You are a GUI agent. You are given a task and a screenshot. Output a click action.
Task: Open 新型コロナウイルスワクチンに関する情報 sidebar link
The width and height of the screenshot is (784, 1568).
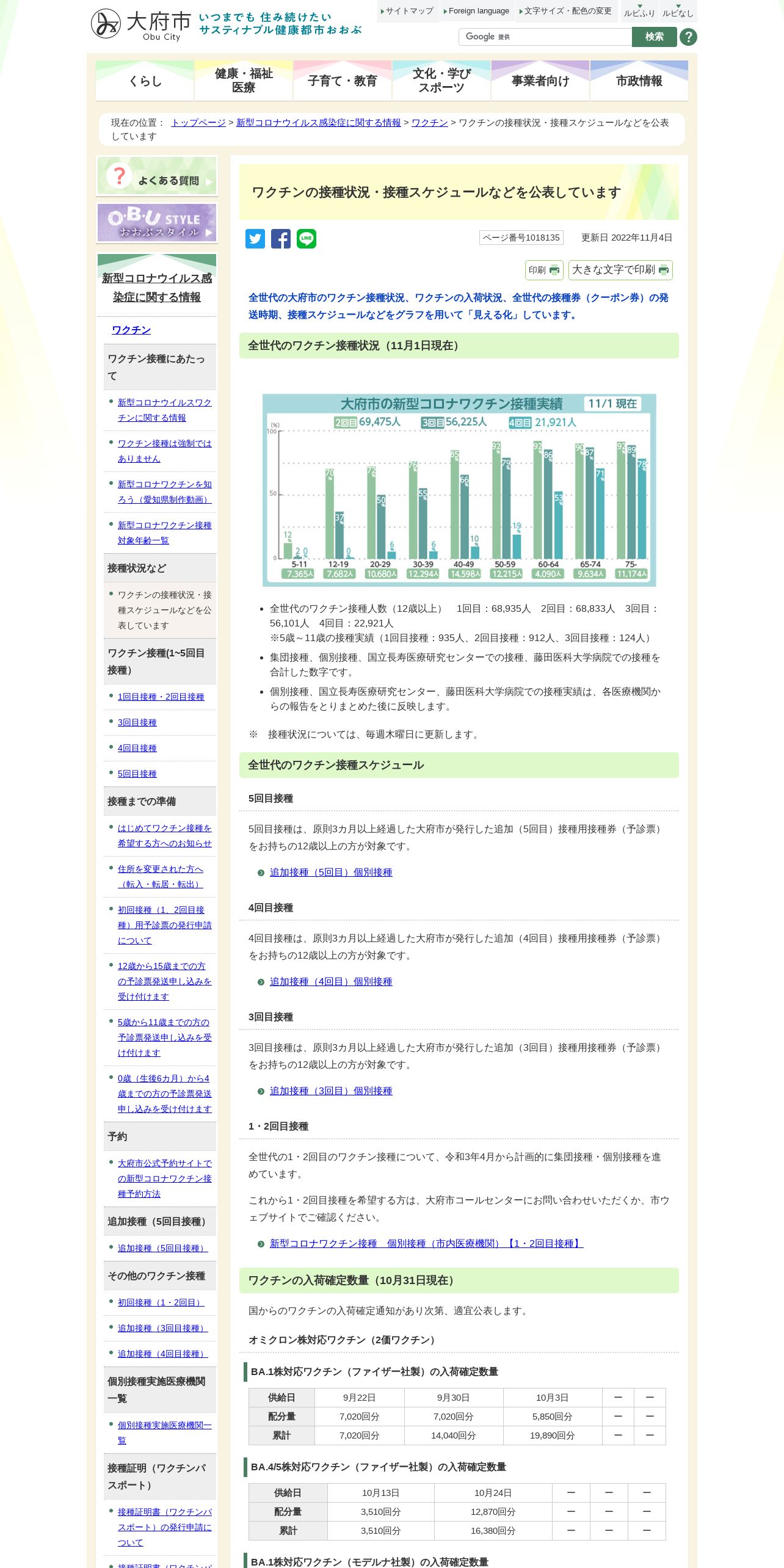(x=165, y=410)
